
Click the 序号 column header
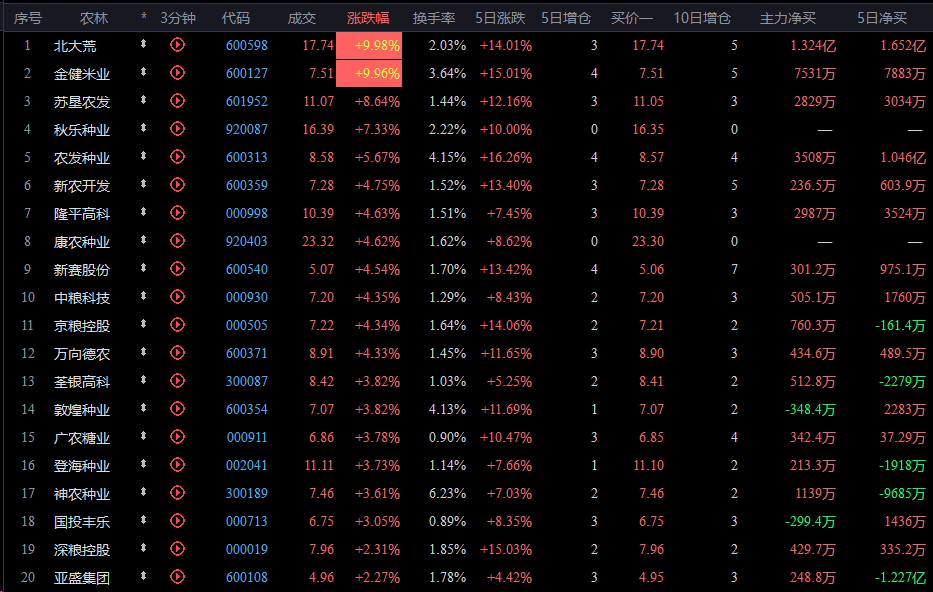[28, 18]
